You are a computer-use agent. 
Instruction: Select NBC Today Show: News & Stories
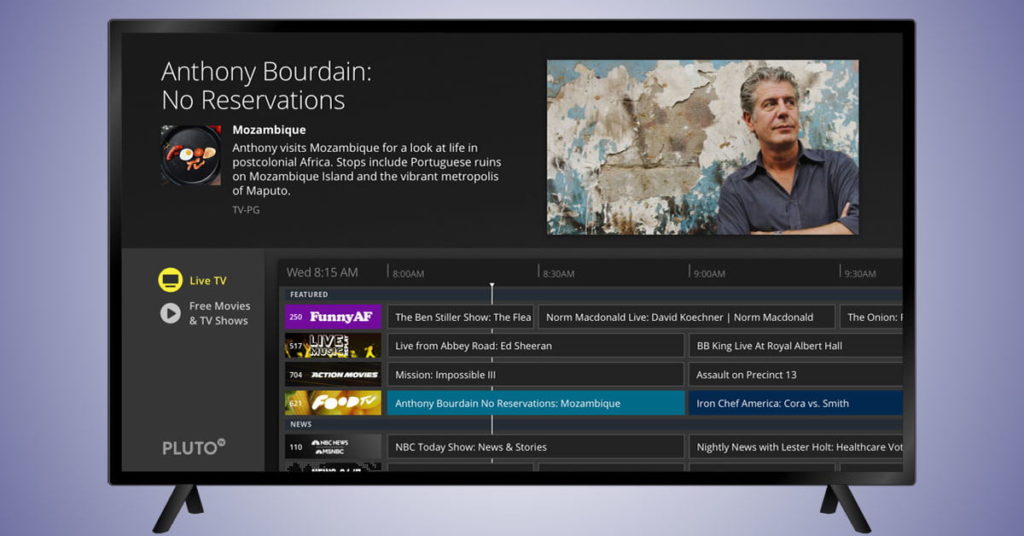coord(536,447)
